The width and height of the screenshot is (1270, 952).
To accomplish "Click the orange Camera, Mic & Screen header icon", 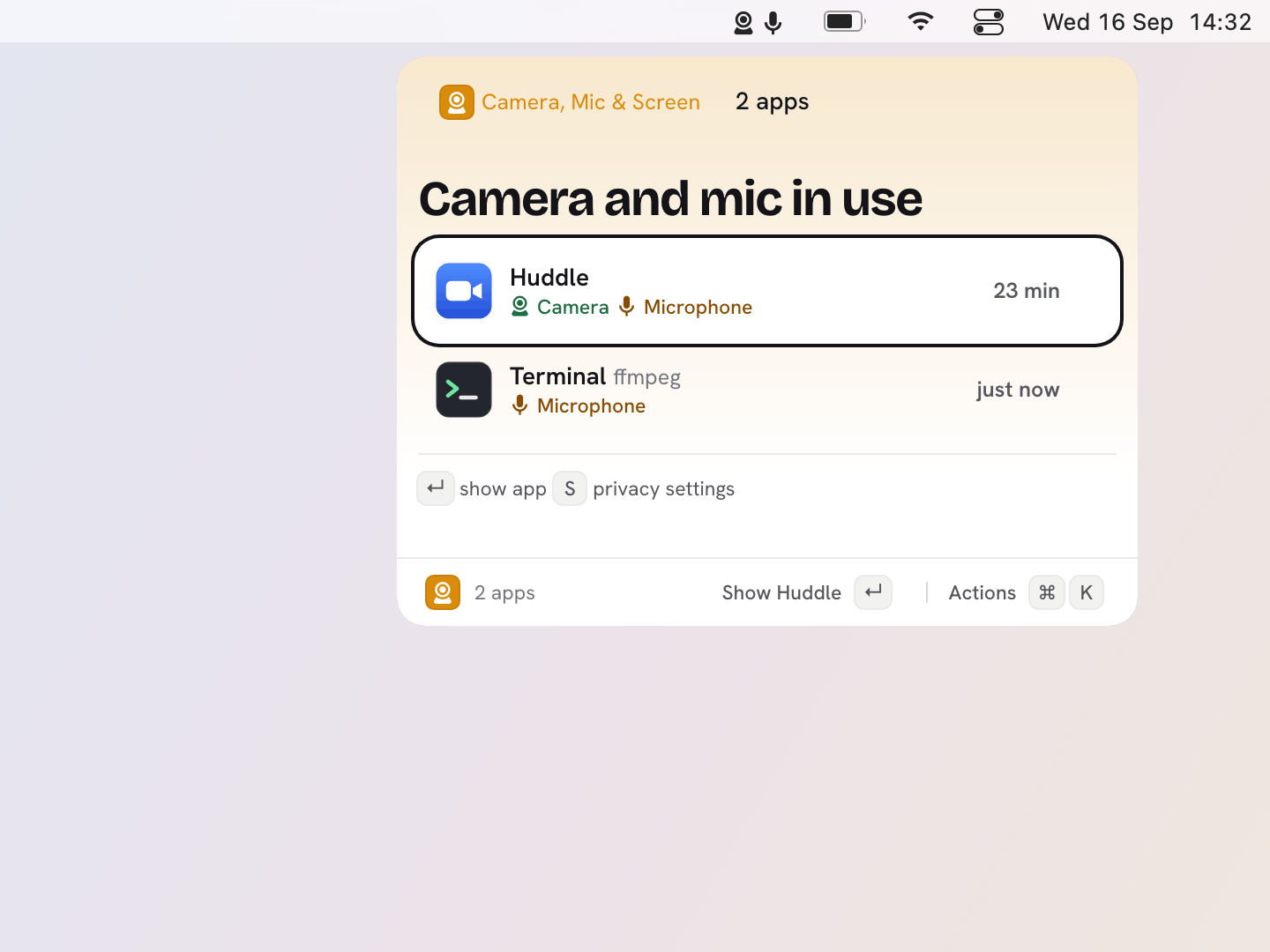I will [x=457, y=102].
